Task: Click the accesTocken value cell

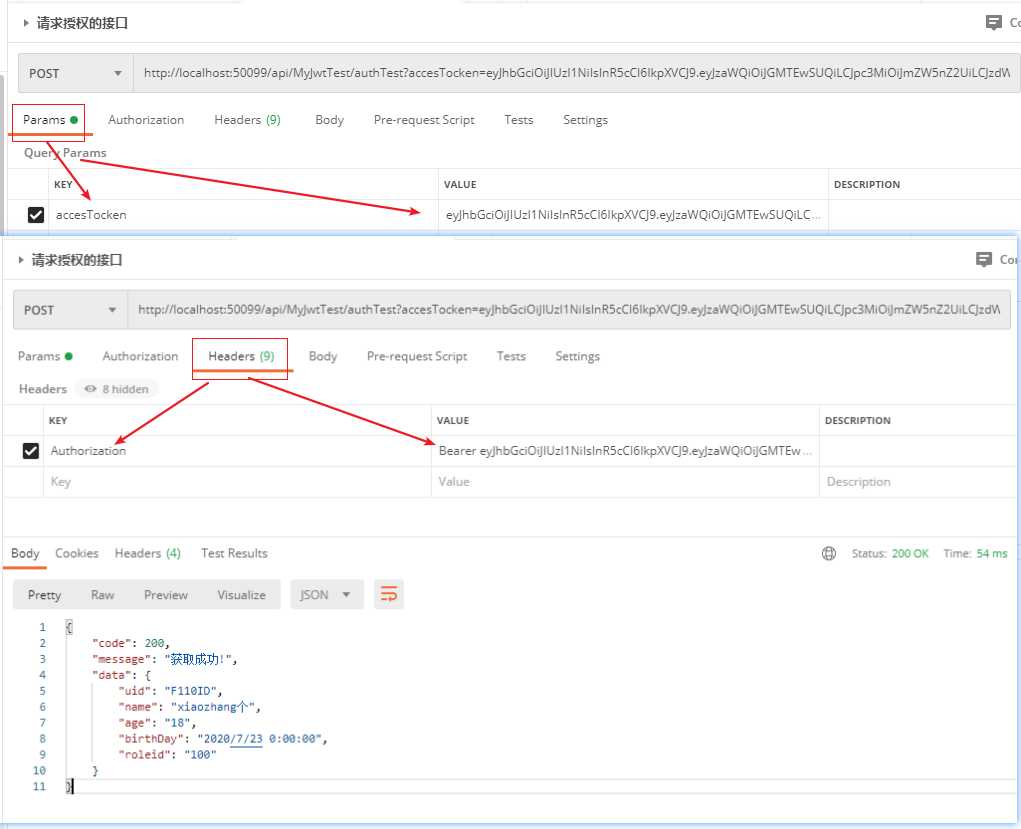Action: [634, 215]
